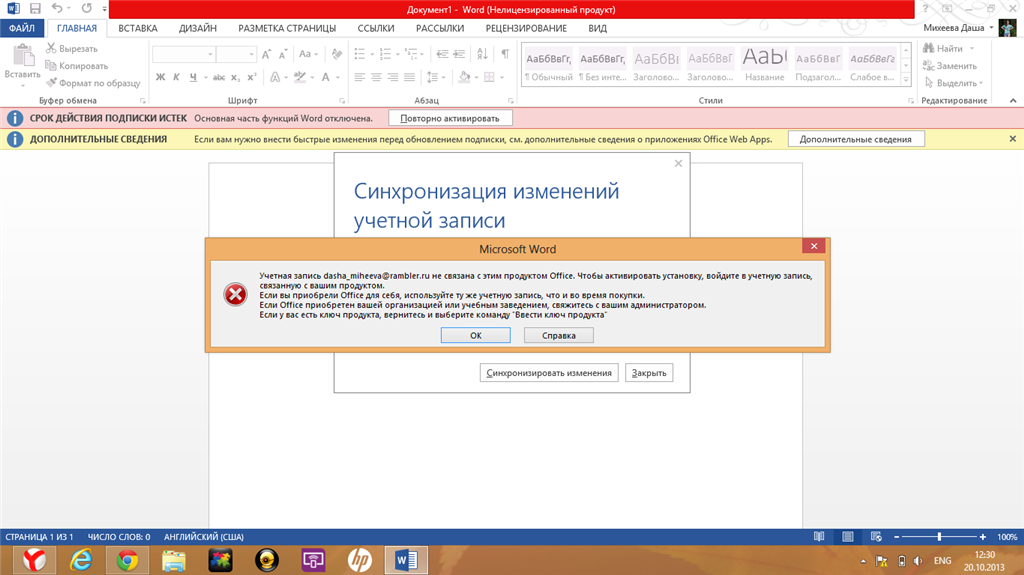
Task: Click the zoom in plus button
Action: [982, 536]
